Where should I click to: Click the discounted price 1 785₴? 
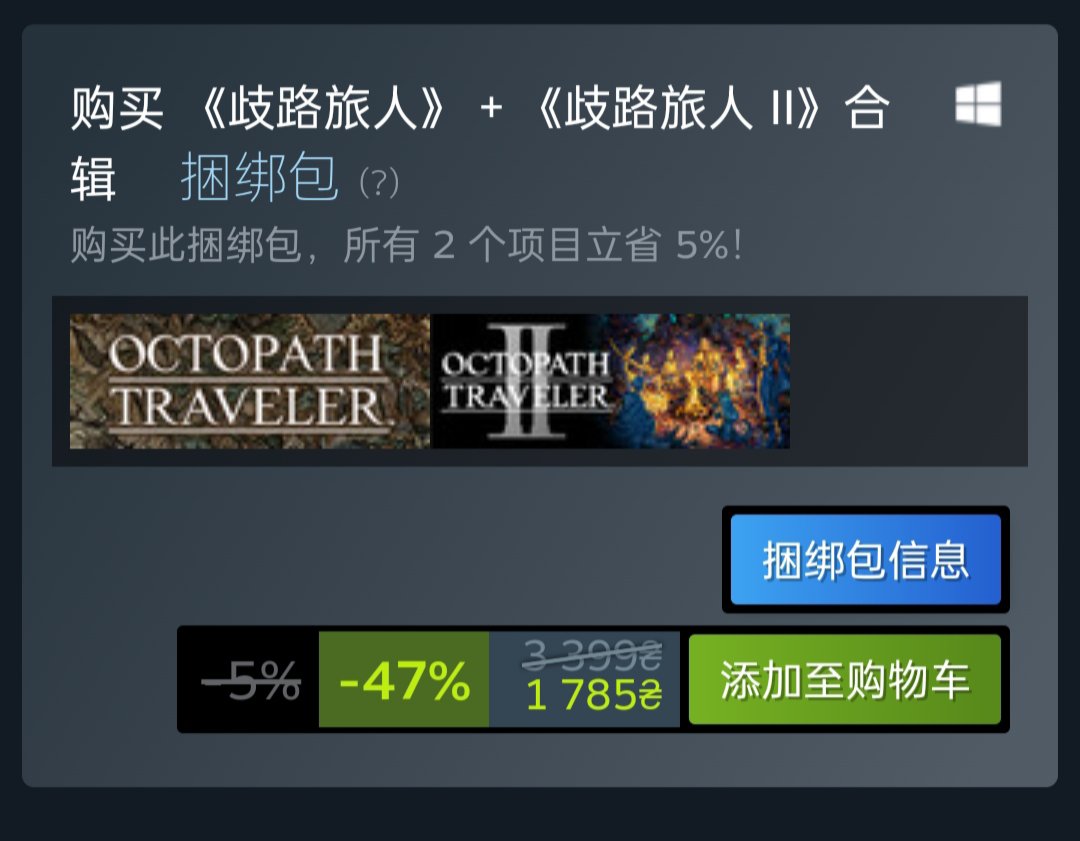click(x=593, y=695)
